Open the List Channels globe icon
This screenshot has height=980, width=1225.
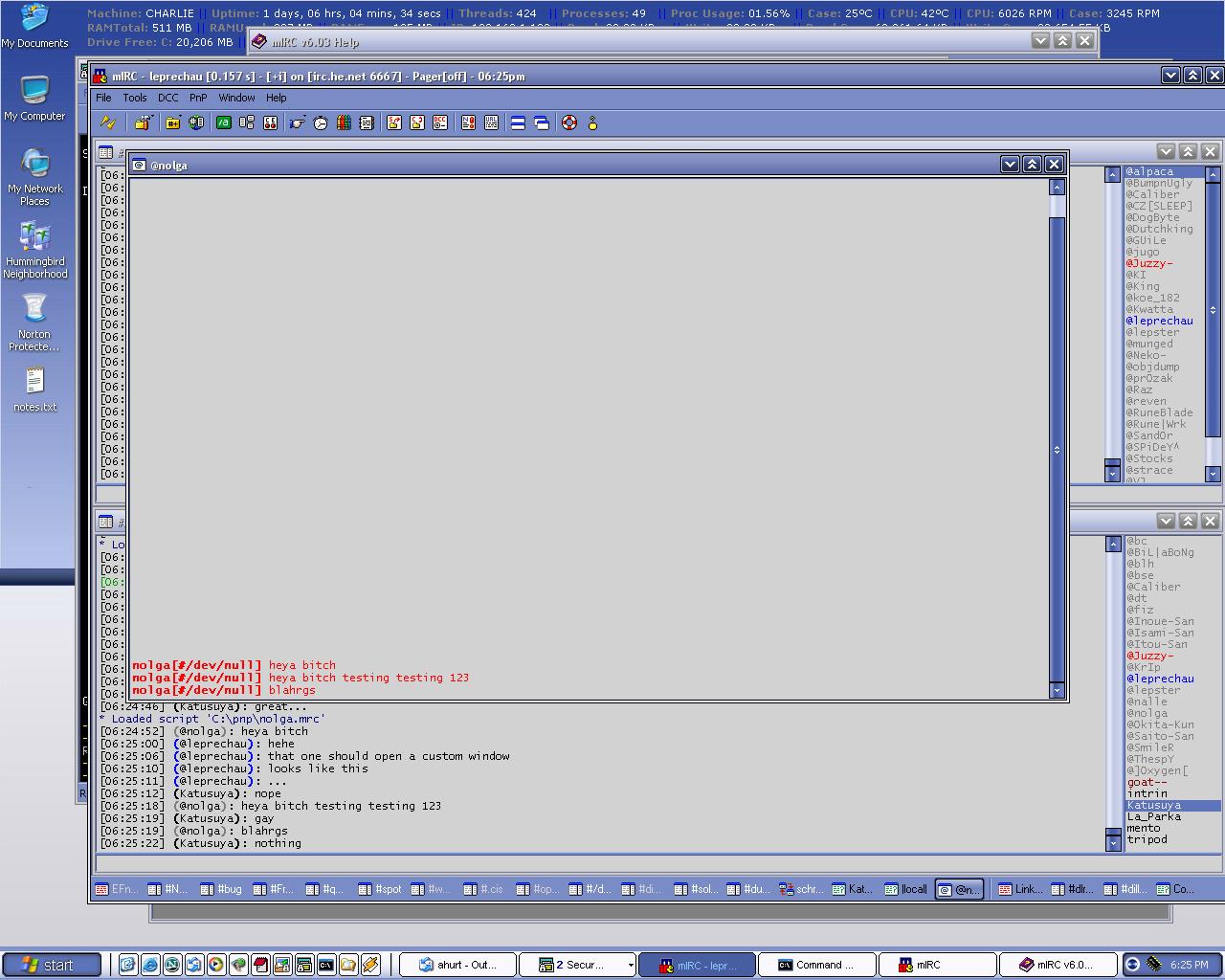coord(196,122)
